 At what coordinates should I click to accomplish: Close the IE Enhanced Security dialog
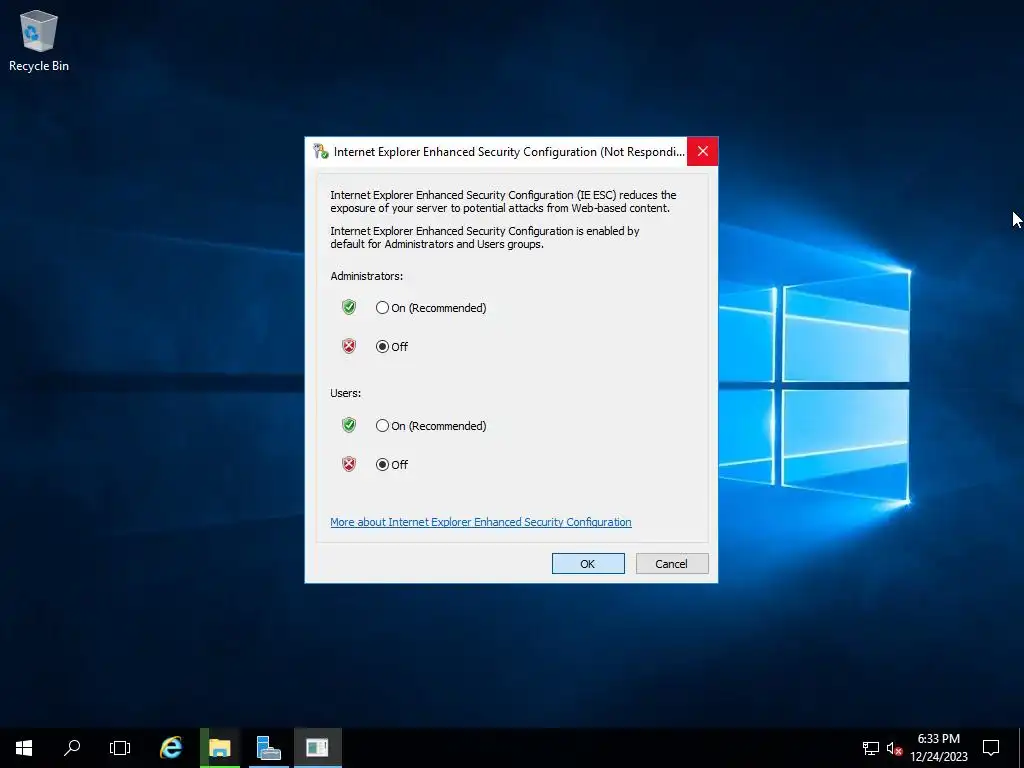(703, 152)
